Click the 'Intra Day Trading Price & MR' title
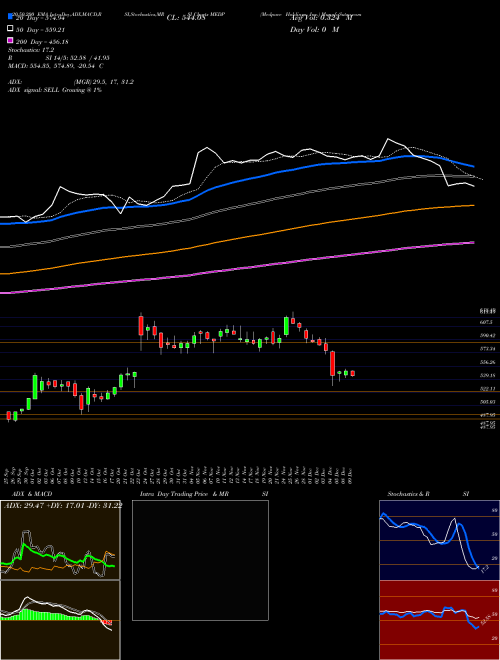The width and height of the screenshot is (500, 660). pos(184,494)
